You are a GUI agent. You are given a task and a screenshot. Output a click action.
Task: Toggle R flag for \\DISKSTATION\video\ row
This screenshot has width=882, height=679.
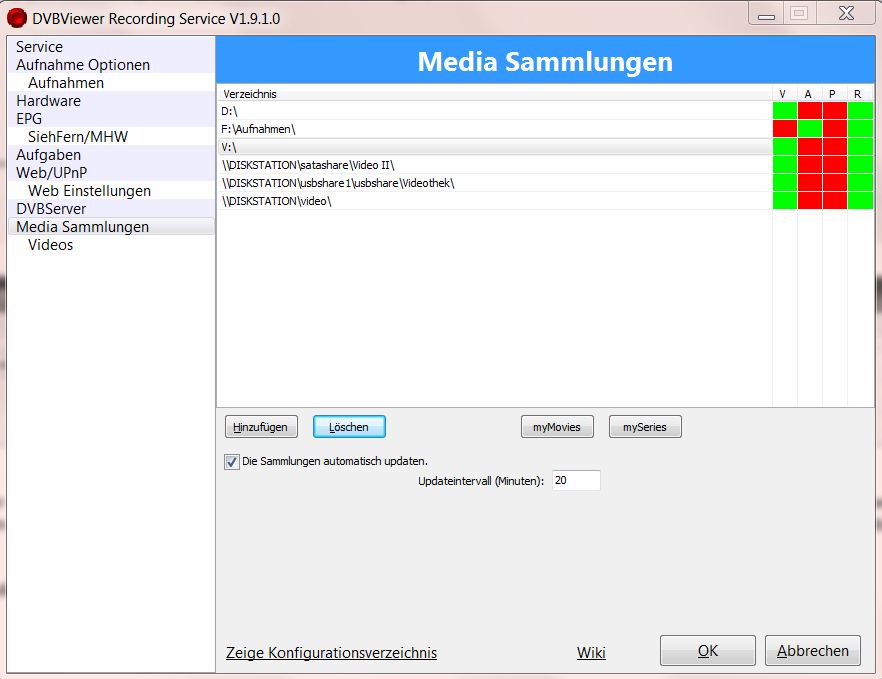pos(861,201)
